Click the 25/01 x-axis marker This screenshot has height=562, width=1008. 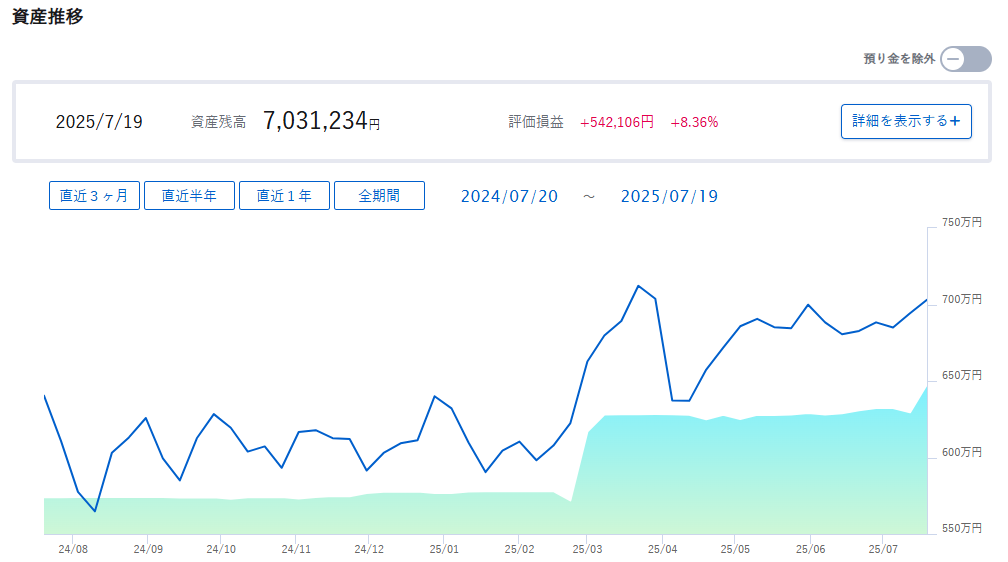click(x=444, y=549)
